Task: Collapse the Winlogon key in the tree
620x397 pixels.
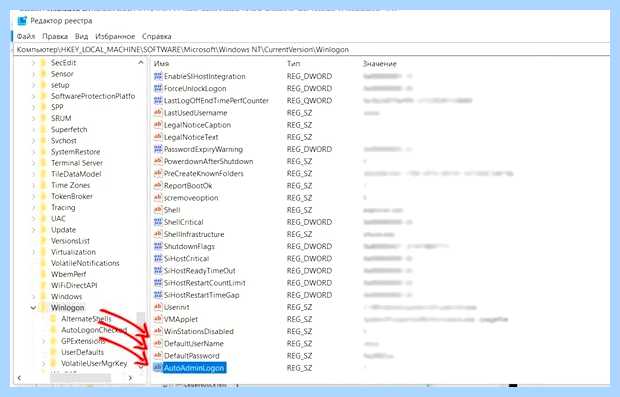Action: (x=33, y=308)
